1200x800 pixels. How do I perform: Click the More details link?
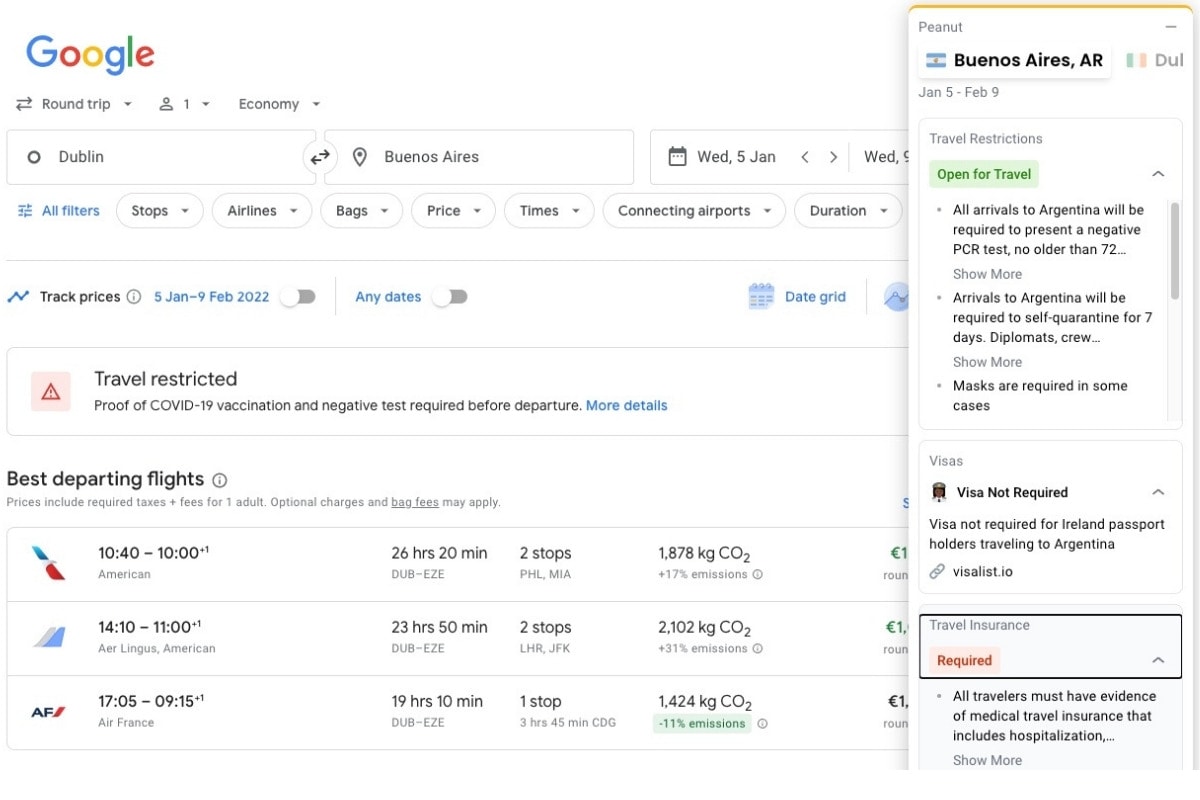point(627,405)
